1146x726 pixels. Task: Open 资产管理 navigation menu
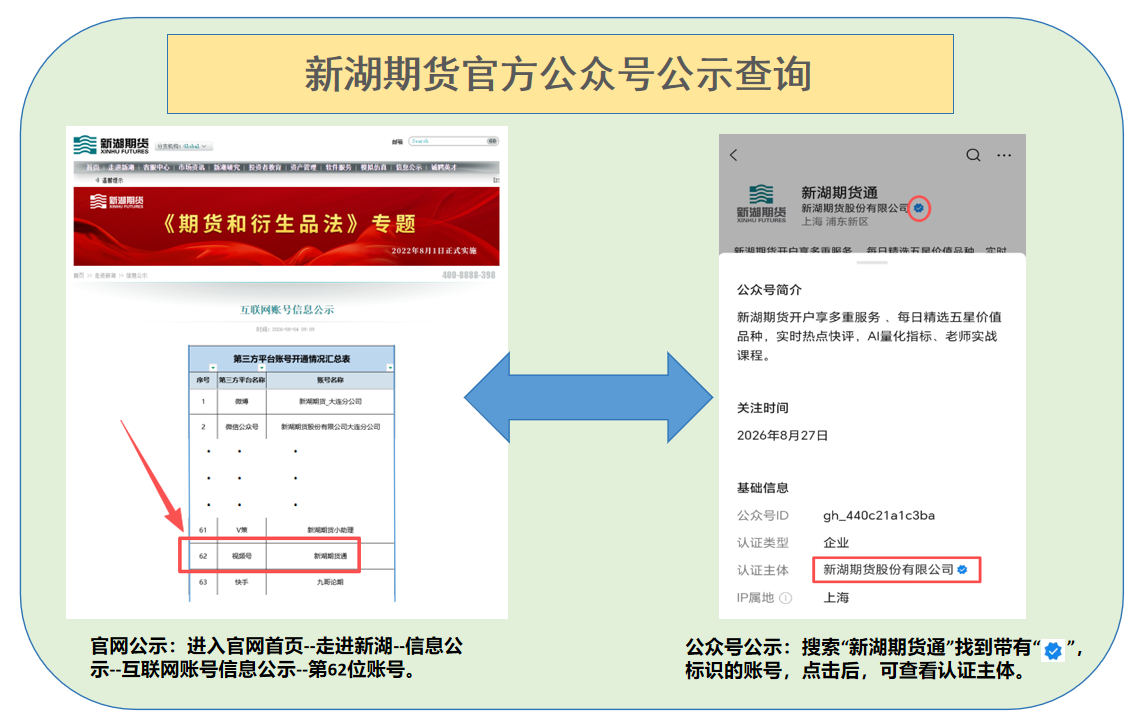(x=303, y=167)
